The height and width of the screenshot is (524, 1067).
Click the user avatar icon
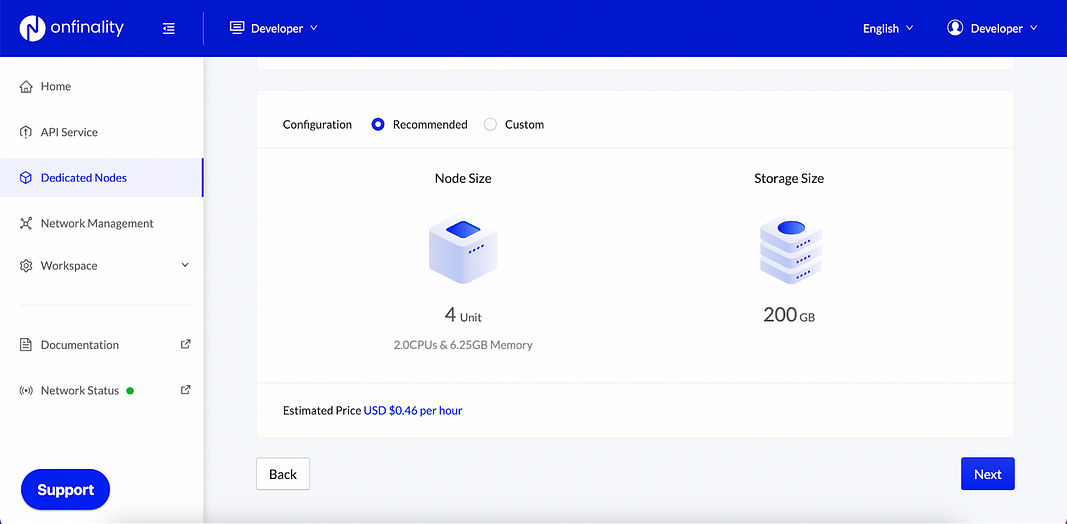[955, 28]
